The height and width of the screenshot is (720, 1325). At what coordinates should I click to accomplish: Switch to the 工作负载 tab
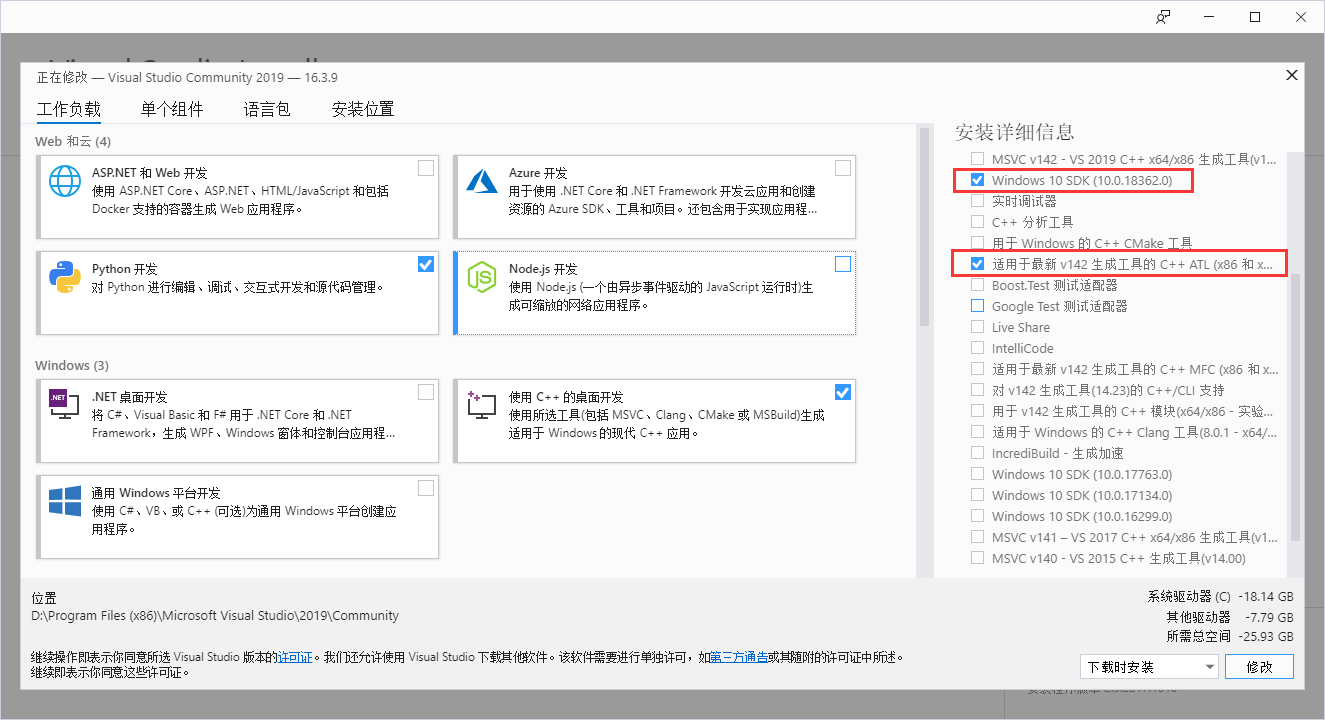69,109
